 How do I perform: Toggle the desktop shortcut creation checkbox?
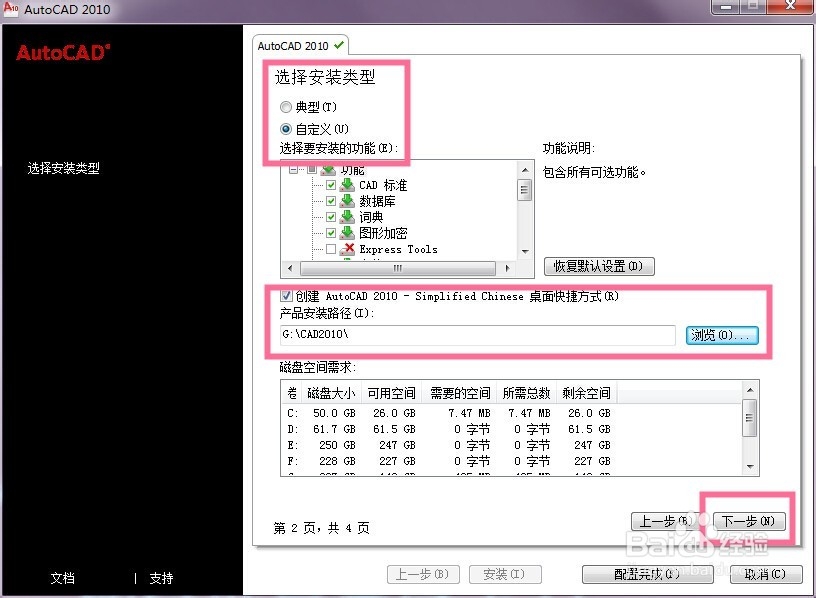(x=286, y=296)
